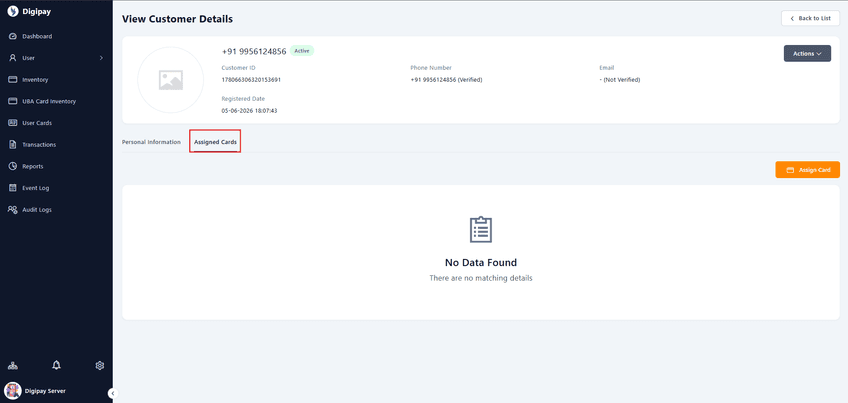Click the Transactions document icon
Viewport: 848px width, 403px height.
(13, 144)
